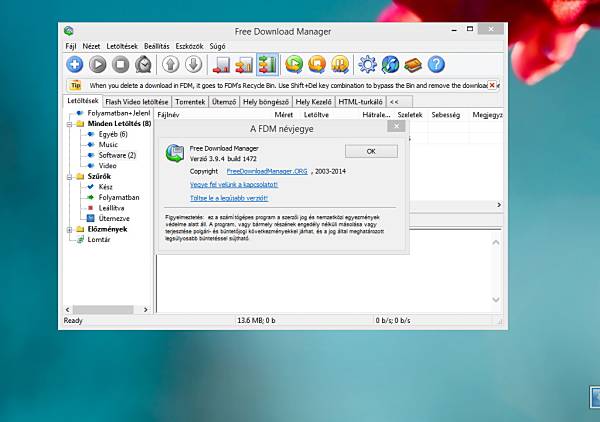This screenshot has height=422, width=600.
Task: Click the download list scroll right arrow
Action: pos(499,205)
